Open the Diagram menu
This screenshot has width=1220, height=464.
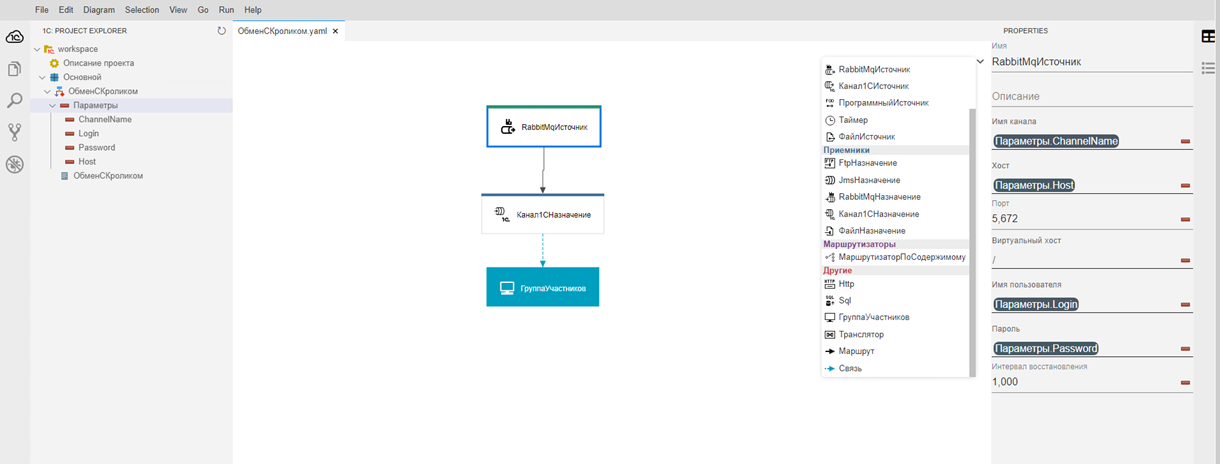[99, 9]
